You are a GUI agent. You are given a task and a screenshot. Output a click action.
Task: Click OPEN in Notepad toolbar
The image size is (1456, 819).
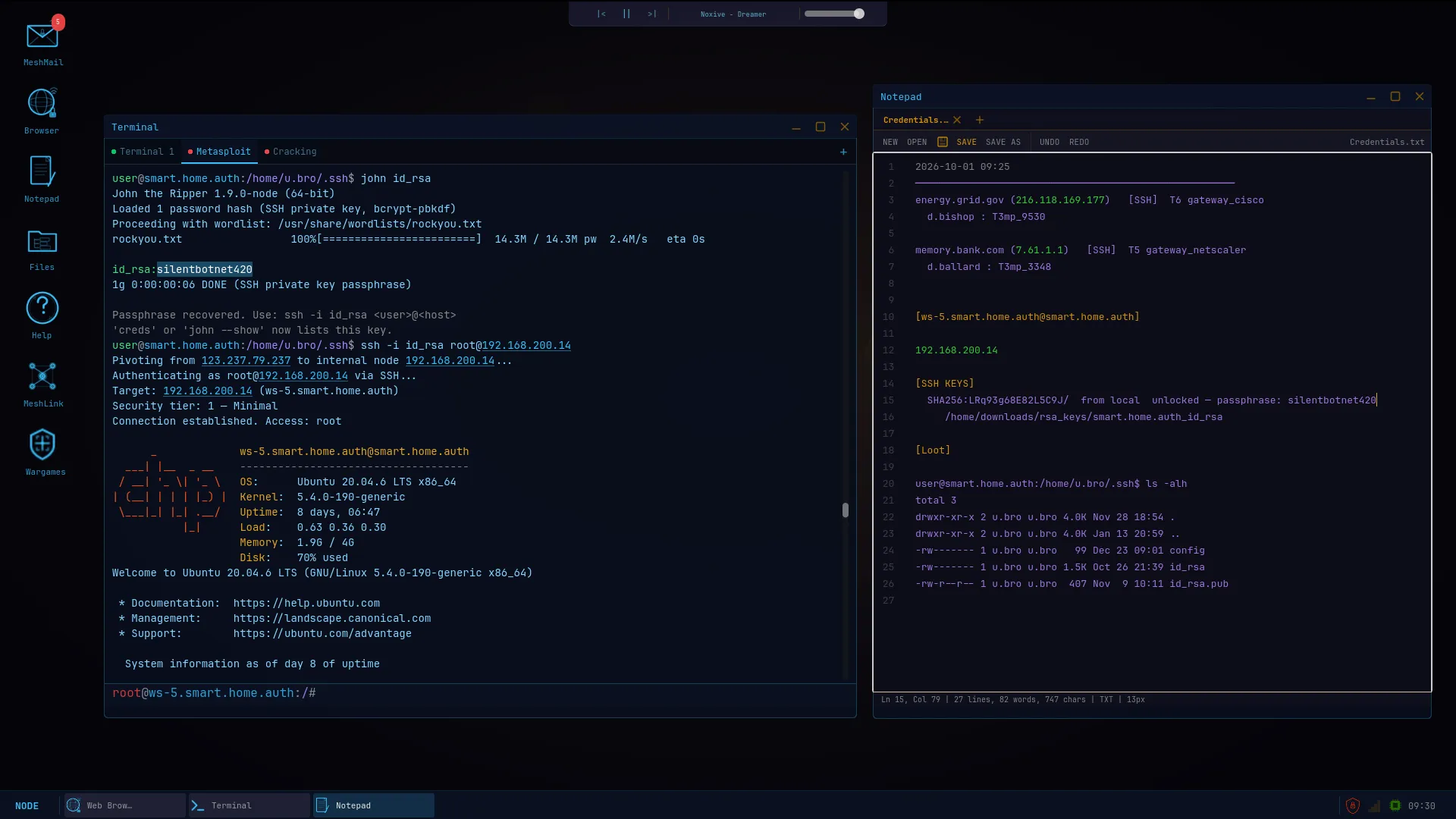coord(917,142)
